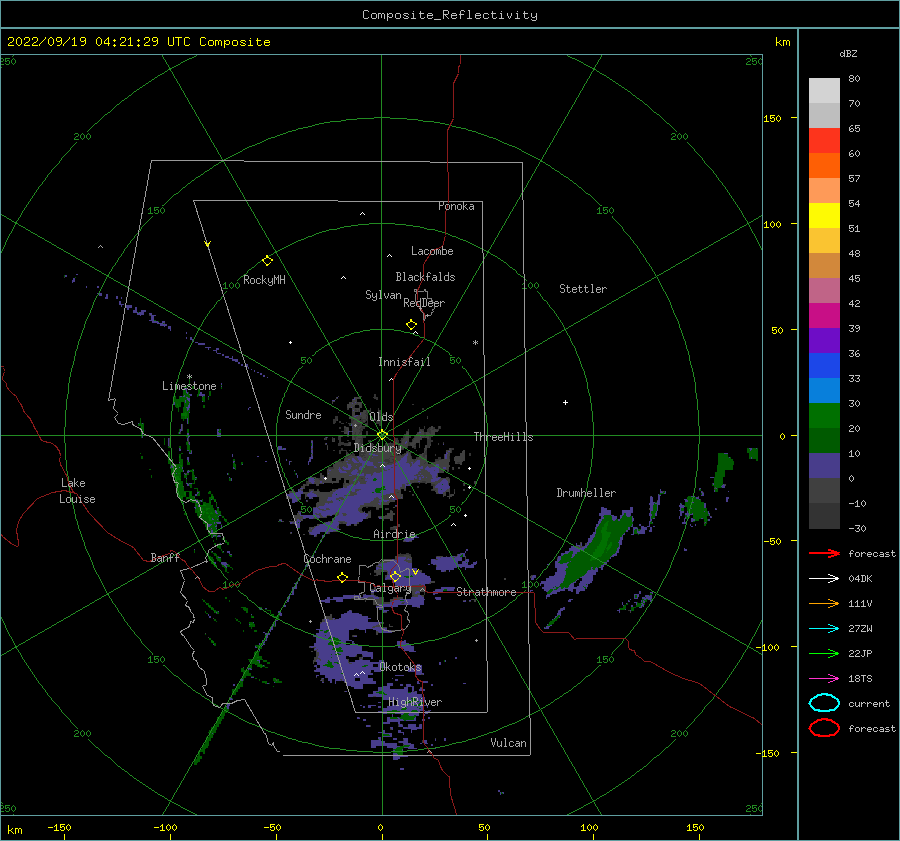Click the Limestone label
Image resolution: width=900 pixels, height=841 pixels.
[189, 386]
